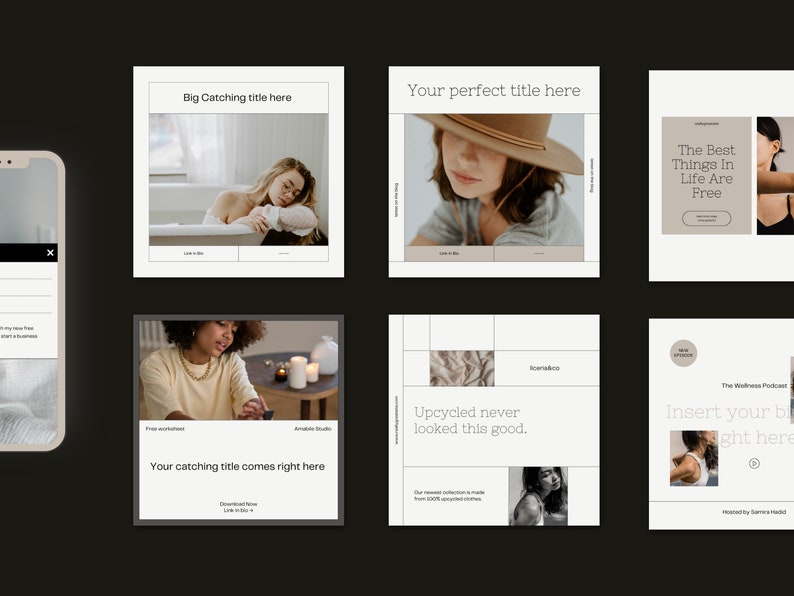Click the woman in black top photo
The width and height of the screenshot is (794, 596).
point(775,176)
